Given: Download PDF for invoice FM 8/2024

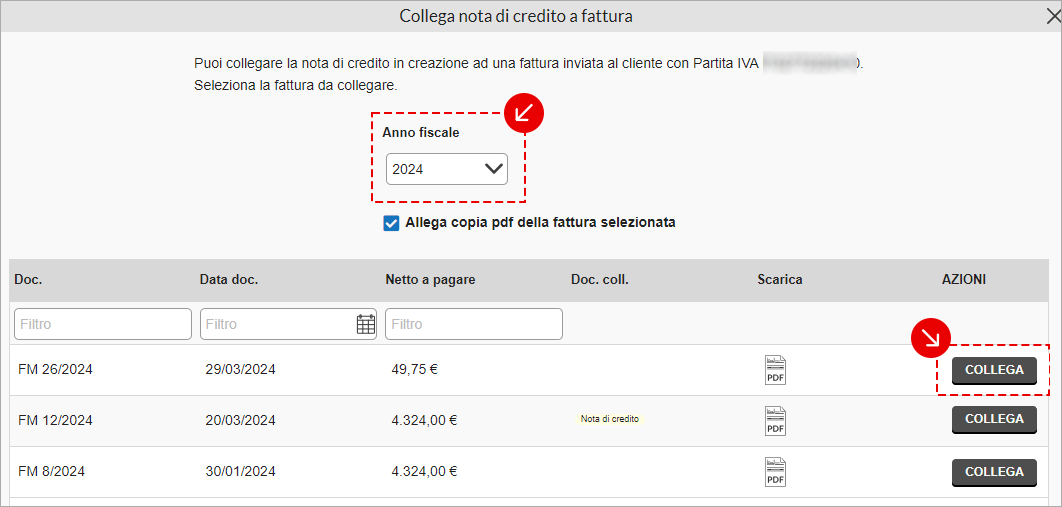Looking at the screenshot, I should 776,472.
